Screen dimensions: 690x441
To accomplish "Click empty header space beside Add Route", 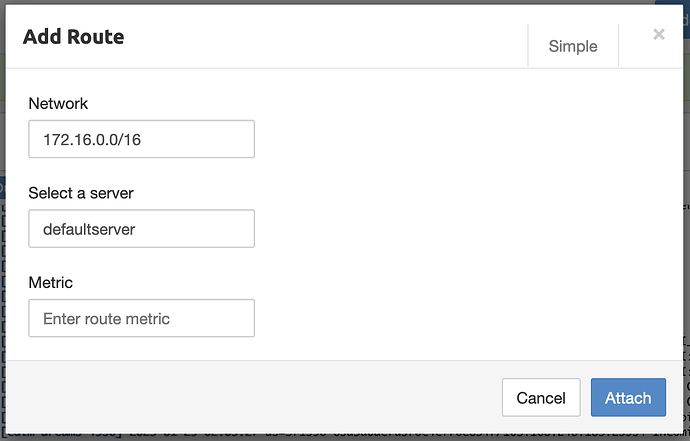I will point(320,38).
